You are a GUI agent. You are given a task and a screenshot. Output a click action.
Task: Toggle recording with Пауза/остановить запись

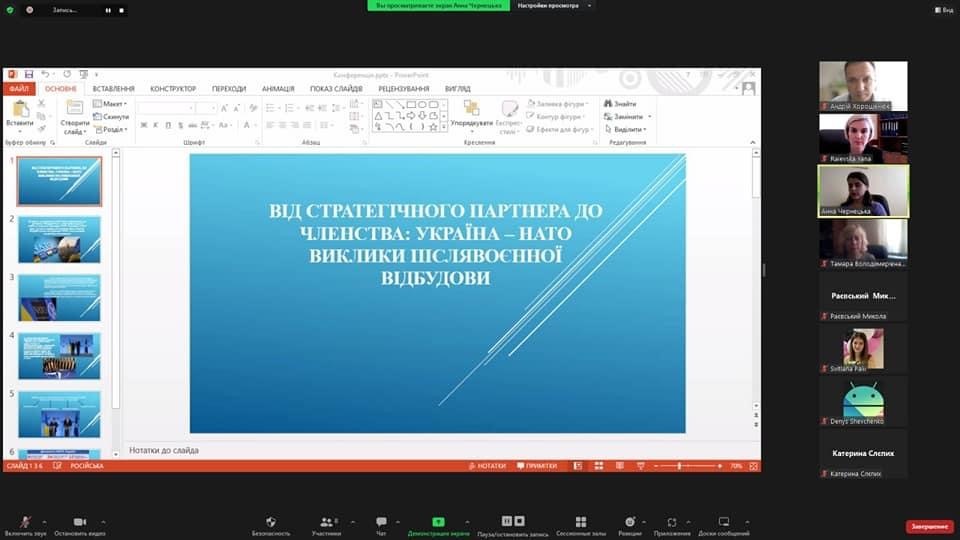pyautogui.click(x=513, y=522)
